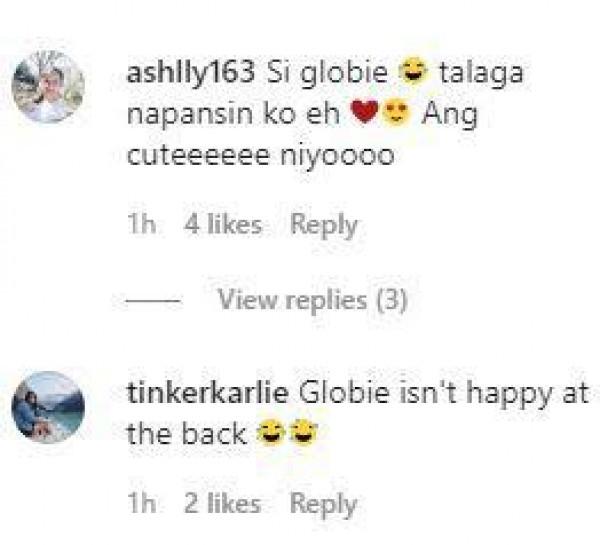Click the text "cuteeeeee niyoooo"

click(x=261, y=155)
